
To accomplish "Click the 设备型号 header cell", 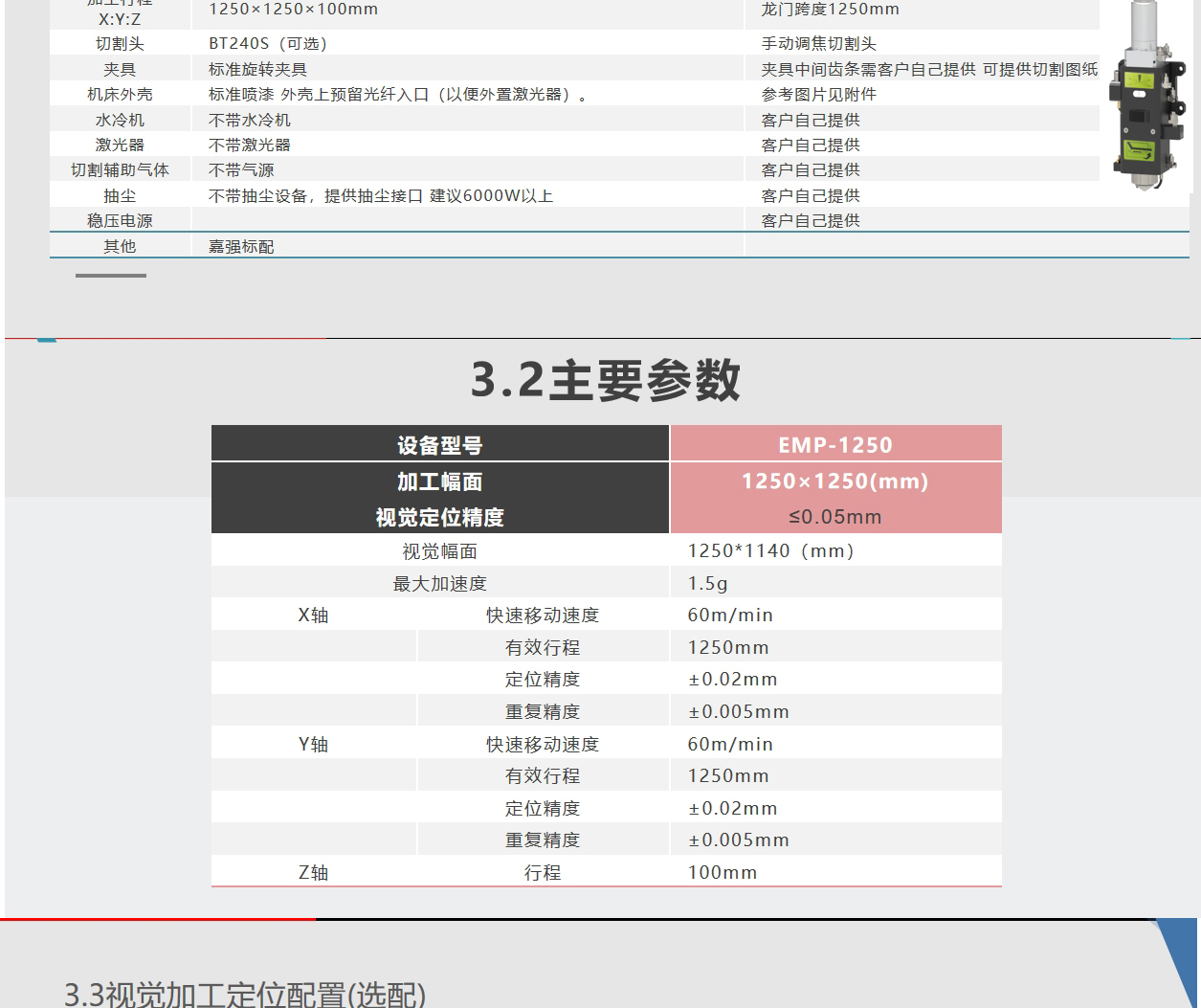I will click(439, 445).
